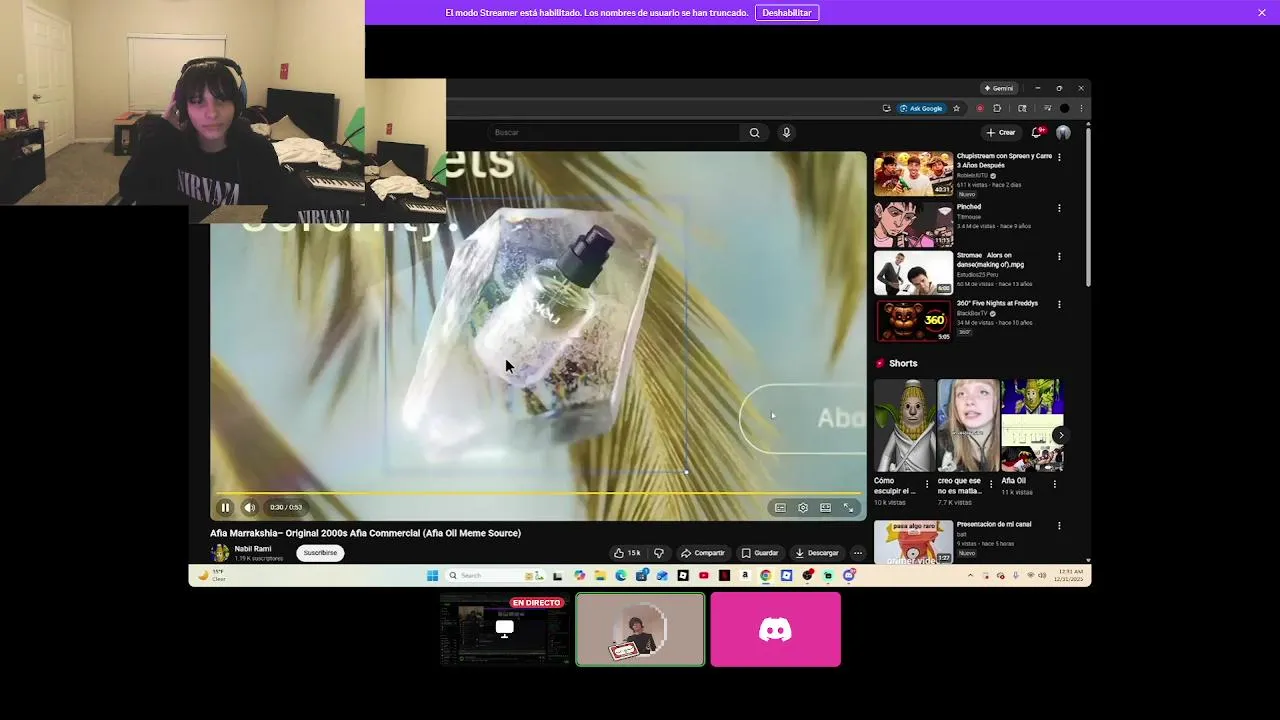Open the Crear menu
Screen dimensions: 1280x720
1000,132
